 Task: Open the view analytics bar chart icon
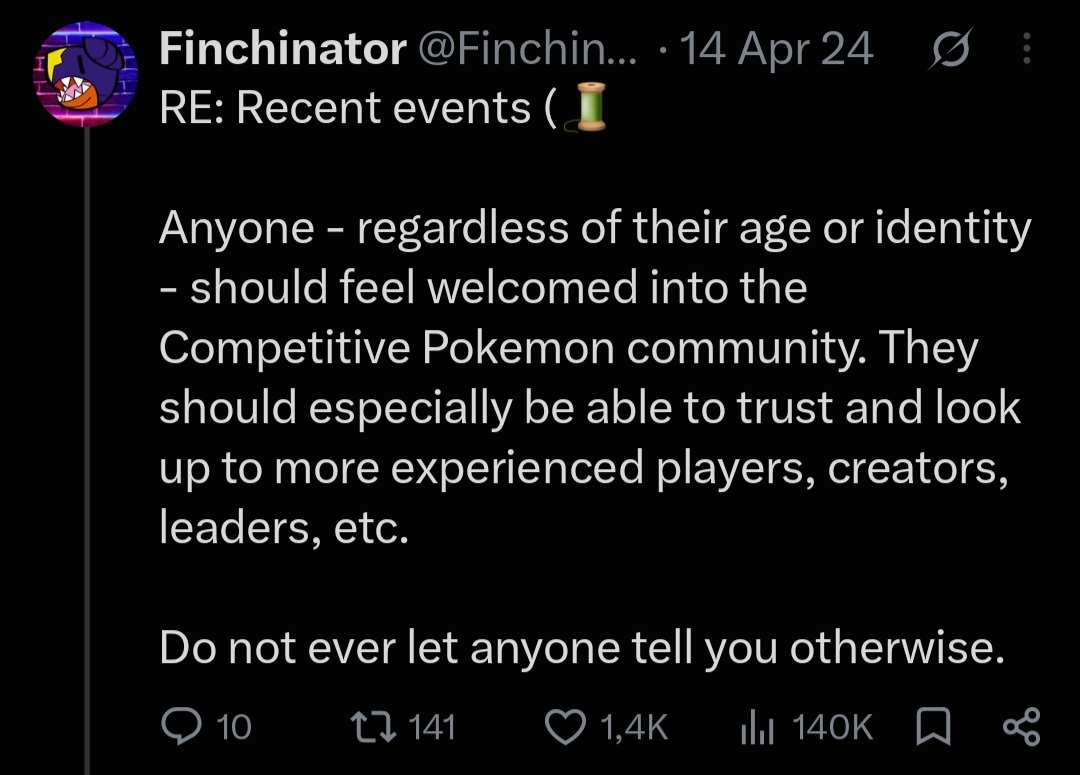pyautogui.click(x=758, y=727)
